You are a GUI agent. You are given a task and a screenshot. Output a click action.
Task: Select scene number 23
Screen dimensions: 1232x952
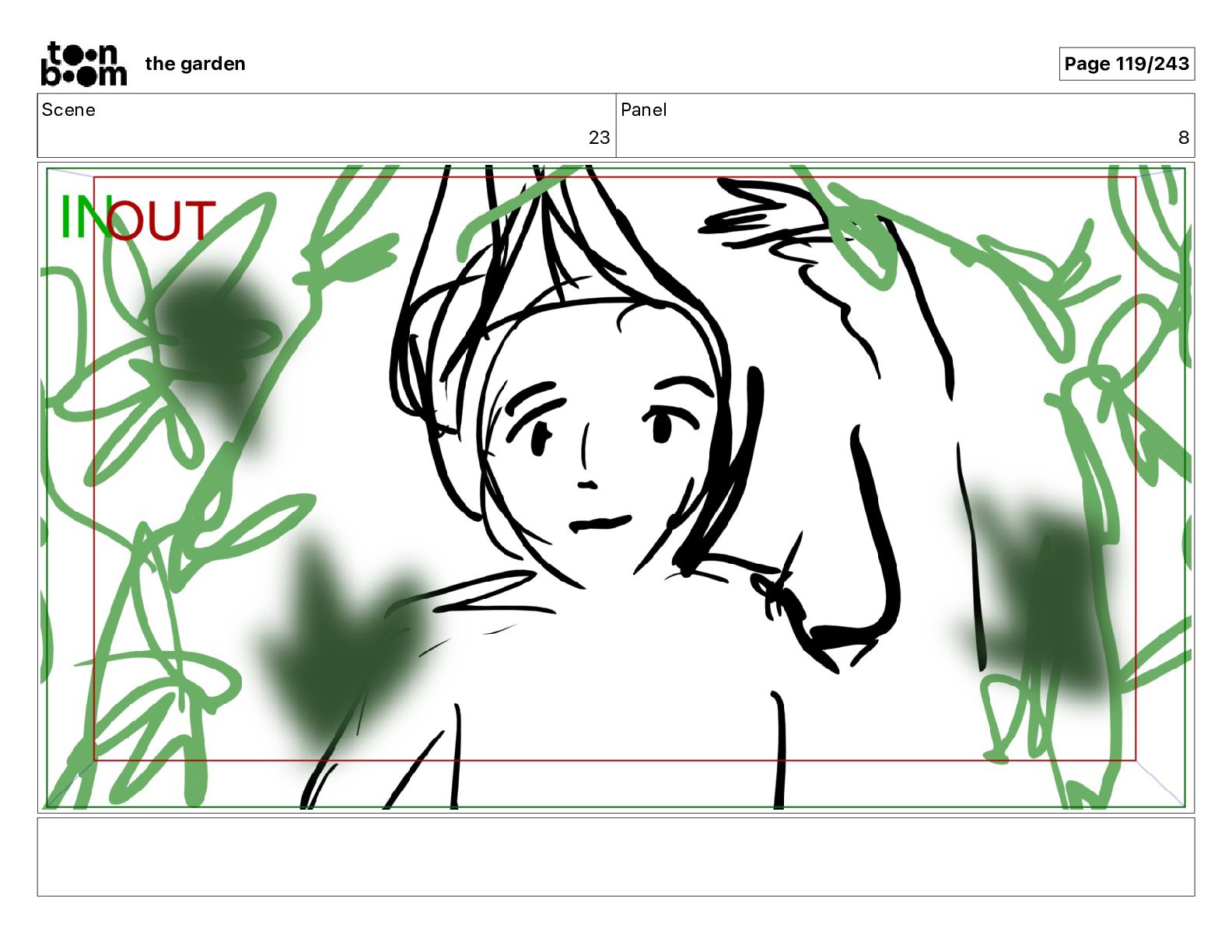pos(598,138)
